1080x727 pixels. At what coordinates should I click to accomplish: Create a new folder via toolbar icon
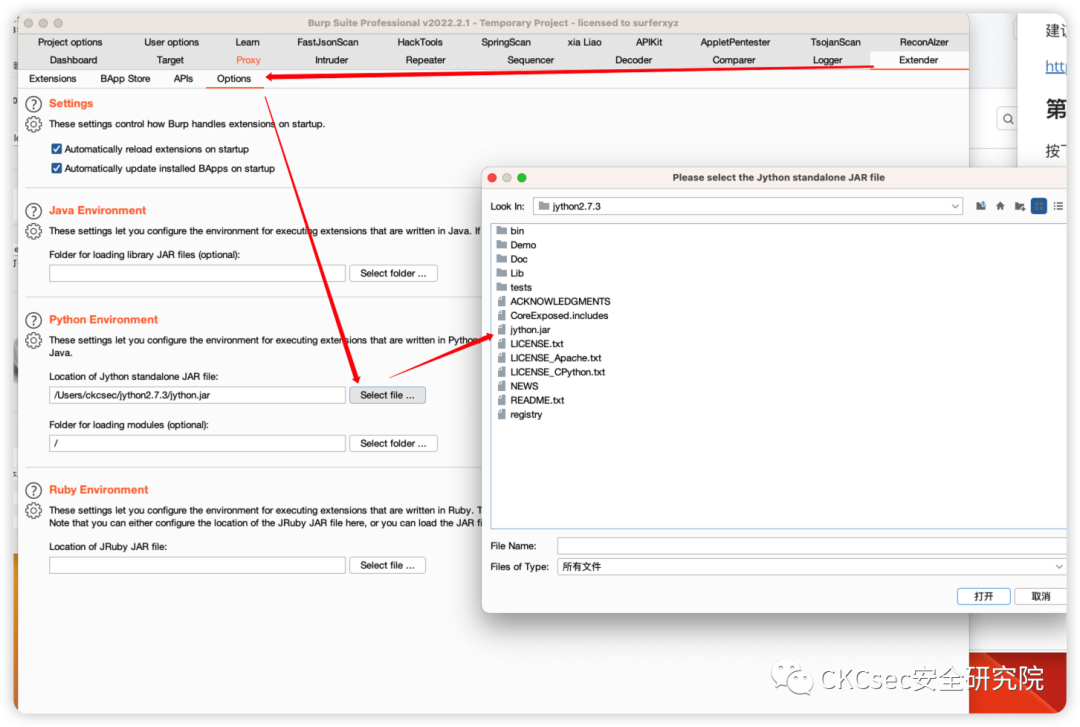tap(1019, 206)
